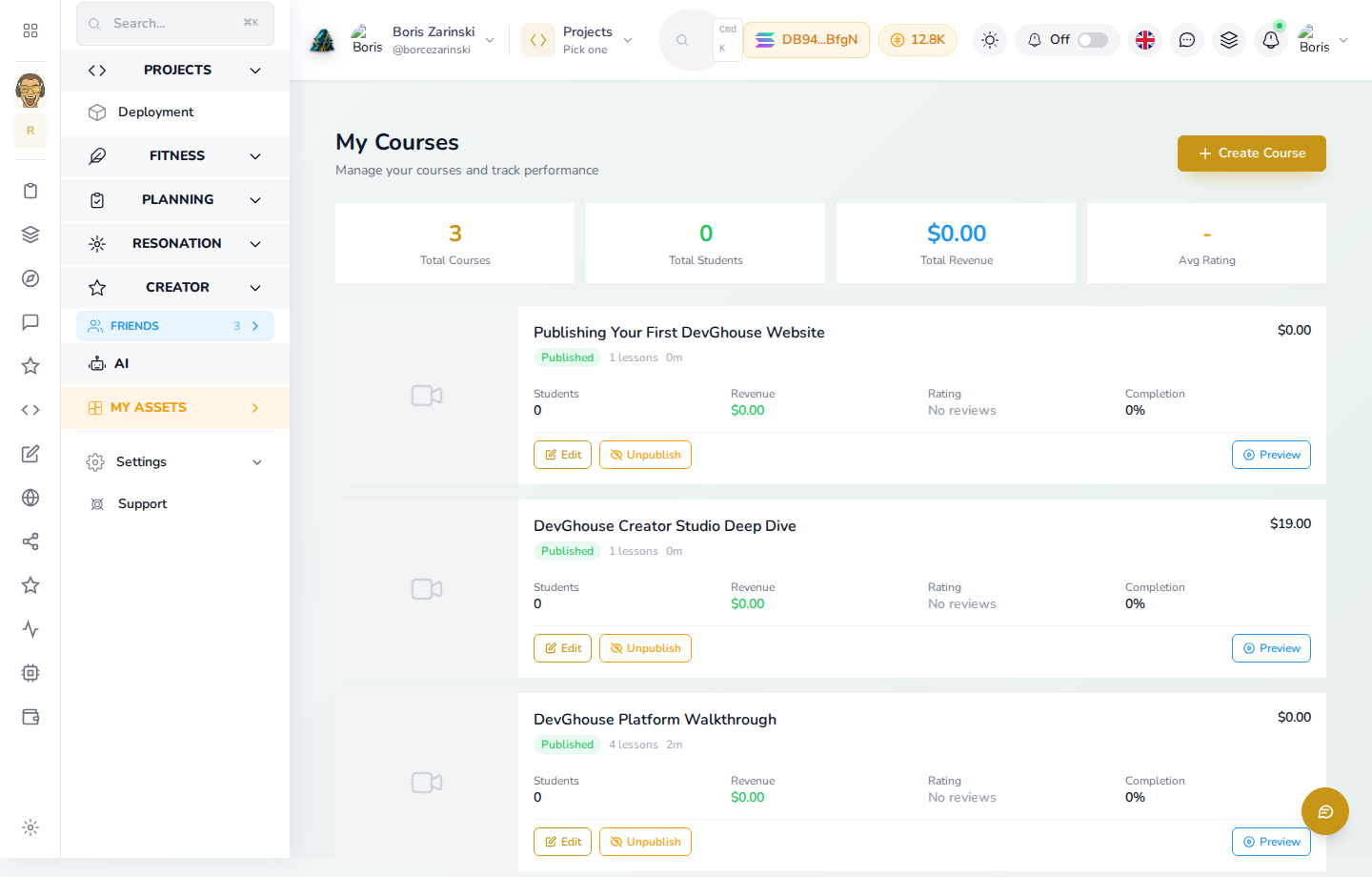Click the header search magnifier icon
This screenshot has width=1372, height=877.
pos(682,40)
